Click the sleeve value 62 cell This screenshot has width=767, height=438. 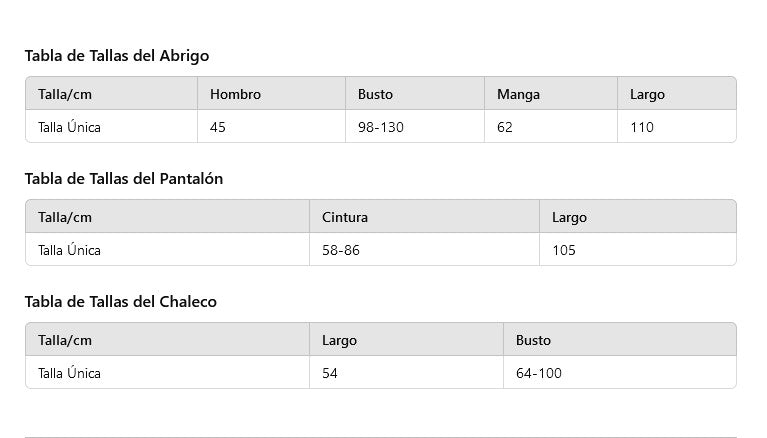click(505, 127)
